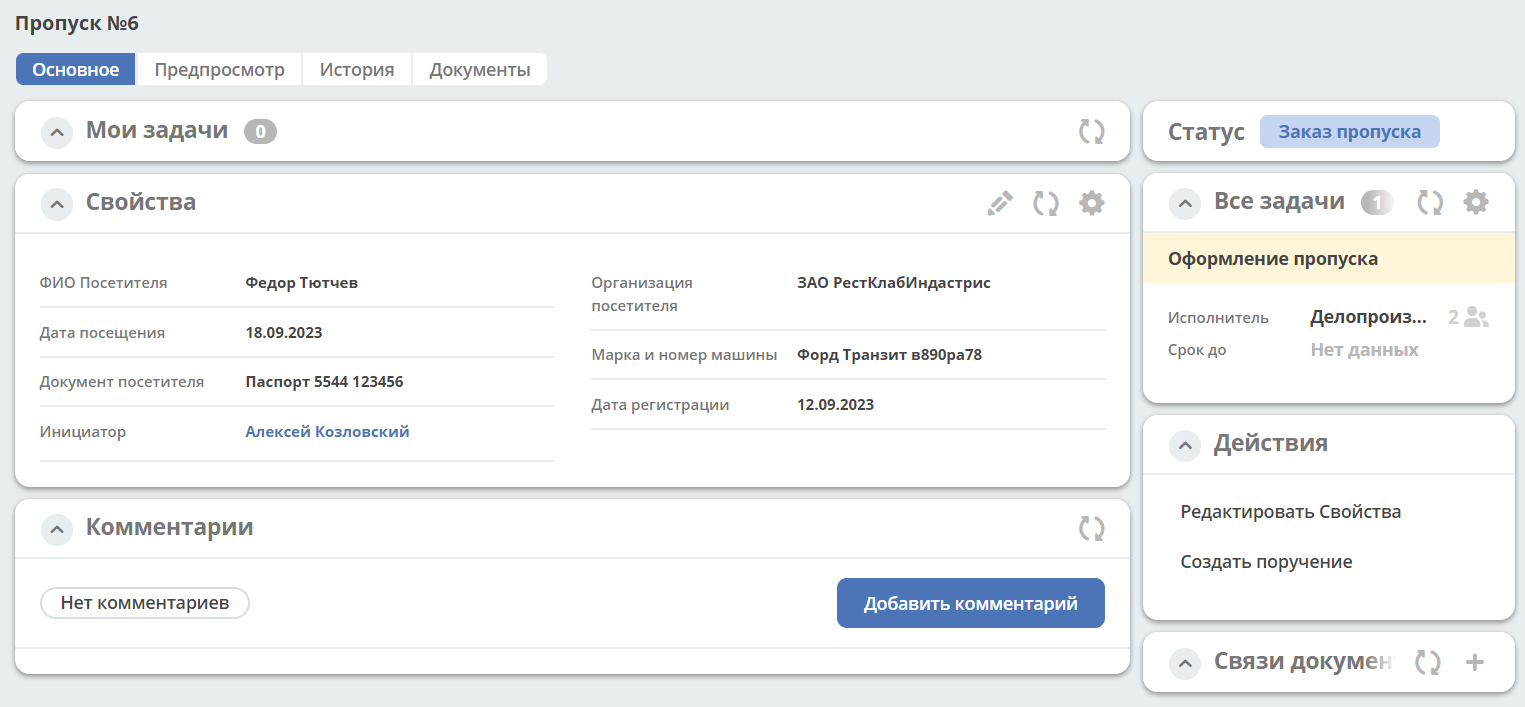Collapse the Действия panel
Image resolution: width=1525 pixels, height=707 pixels.
(x=1185, y=445)
